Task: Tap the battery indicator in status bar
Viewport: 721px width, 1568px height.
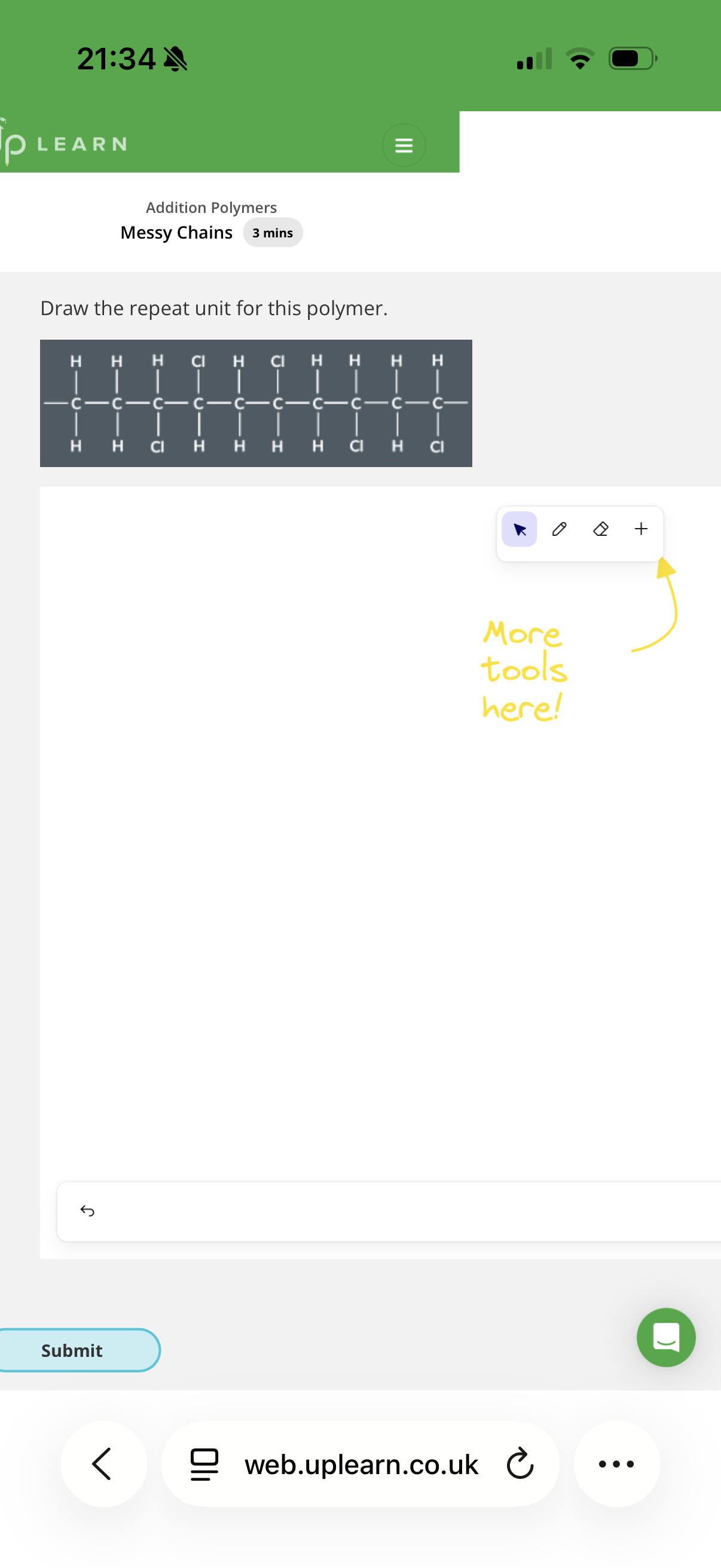Action: click(632, 59)
